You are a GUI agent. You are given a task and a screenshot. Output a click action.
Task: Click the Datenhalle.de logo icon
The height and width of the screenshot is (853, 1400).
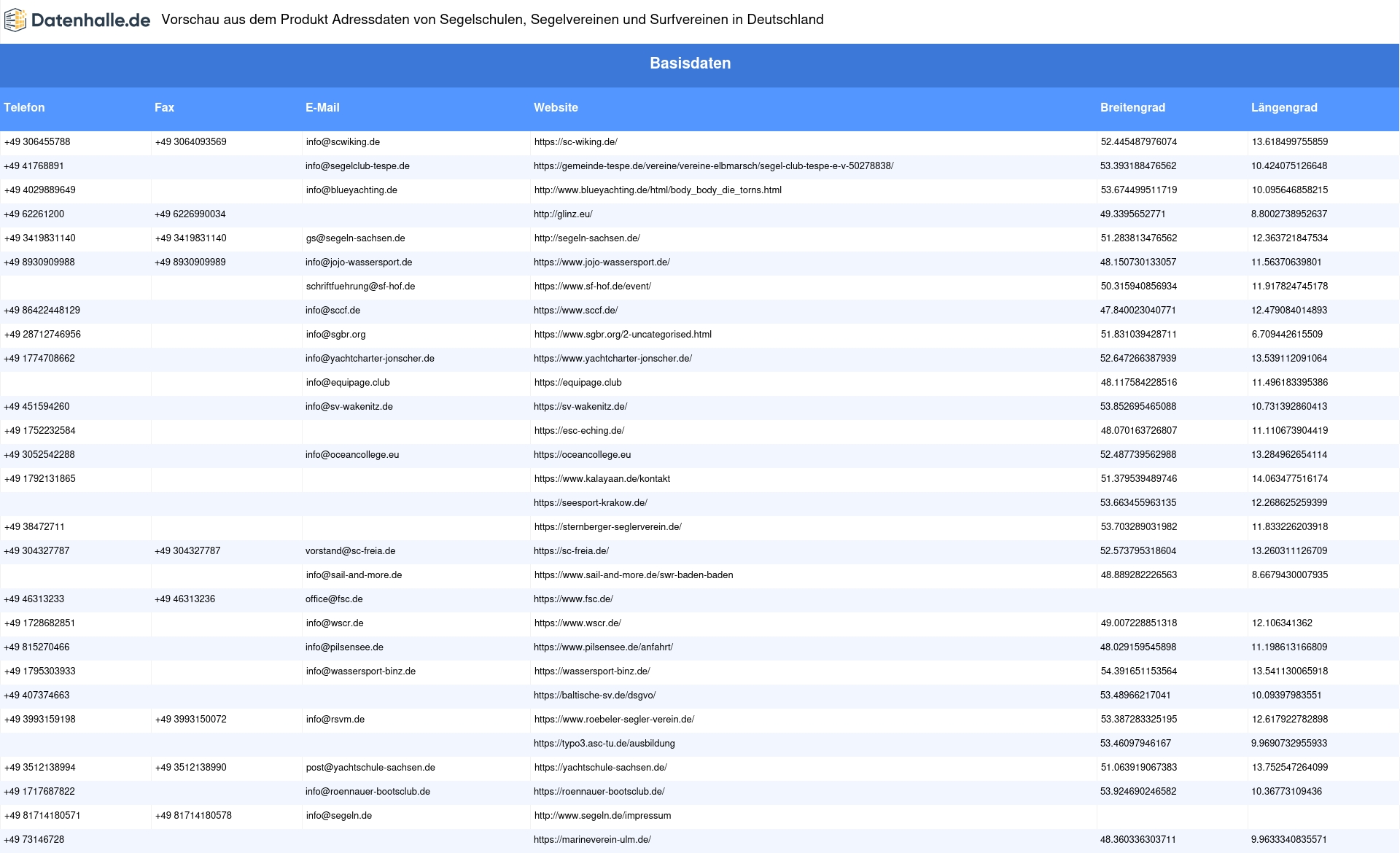coord(15,20)
